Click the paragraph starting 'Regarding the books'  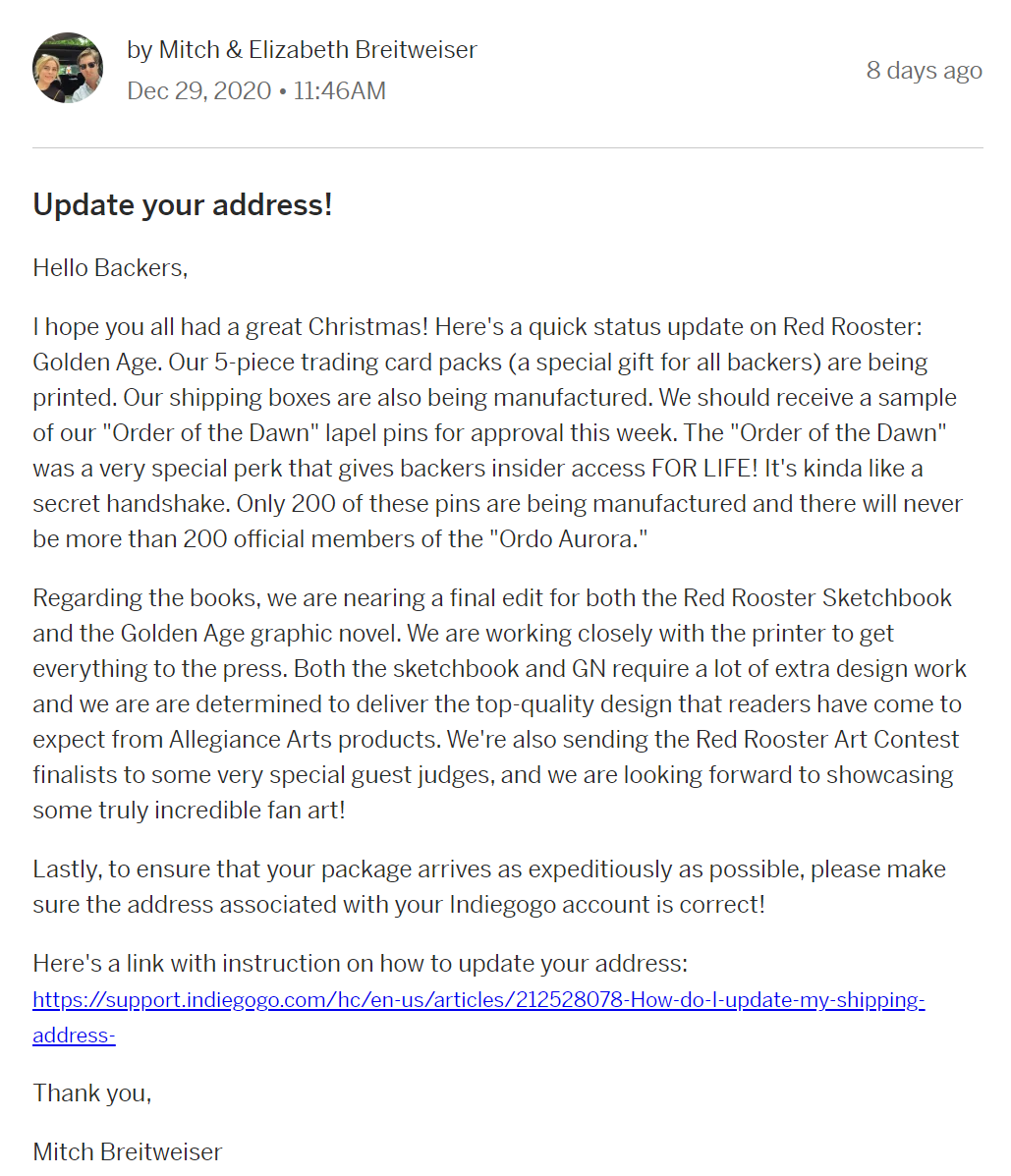[499, 703]
